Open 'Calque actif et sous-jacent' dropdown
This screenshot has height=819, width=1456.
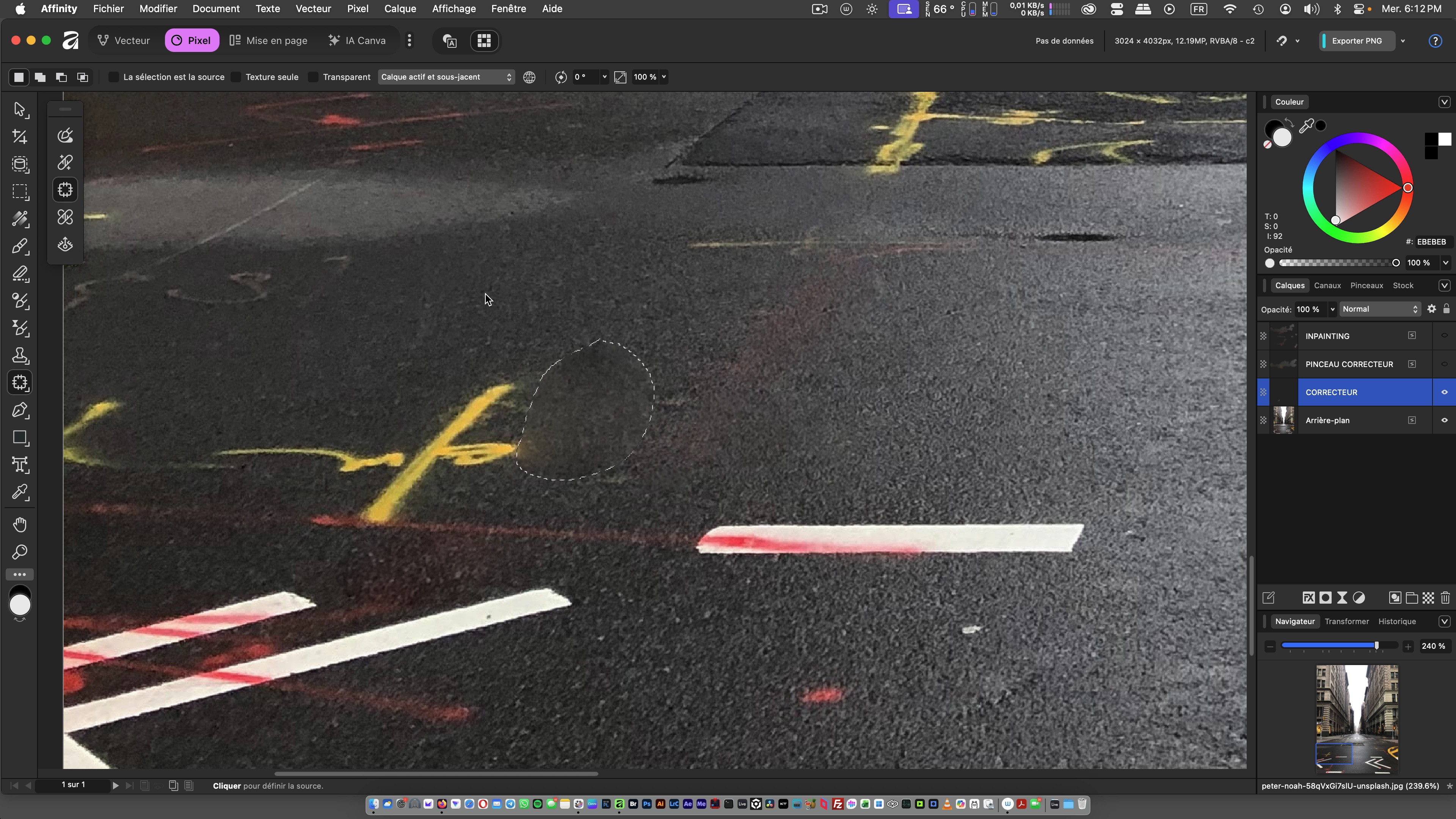pos(446,77)
